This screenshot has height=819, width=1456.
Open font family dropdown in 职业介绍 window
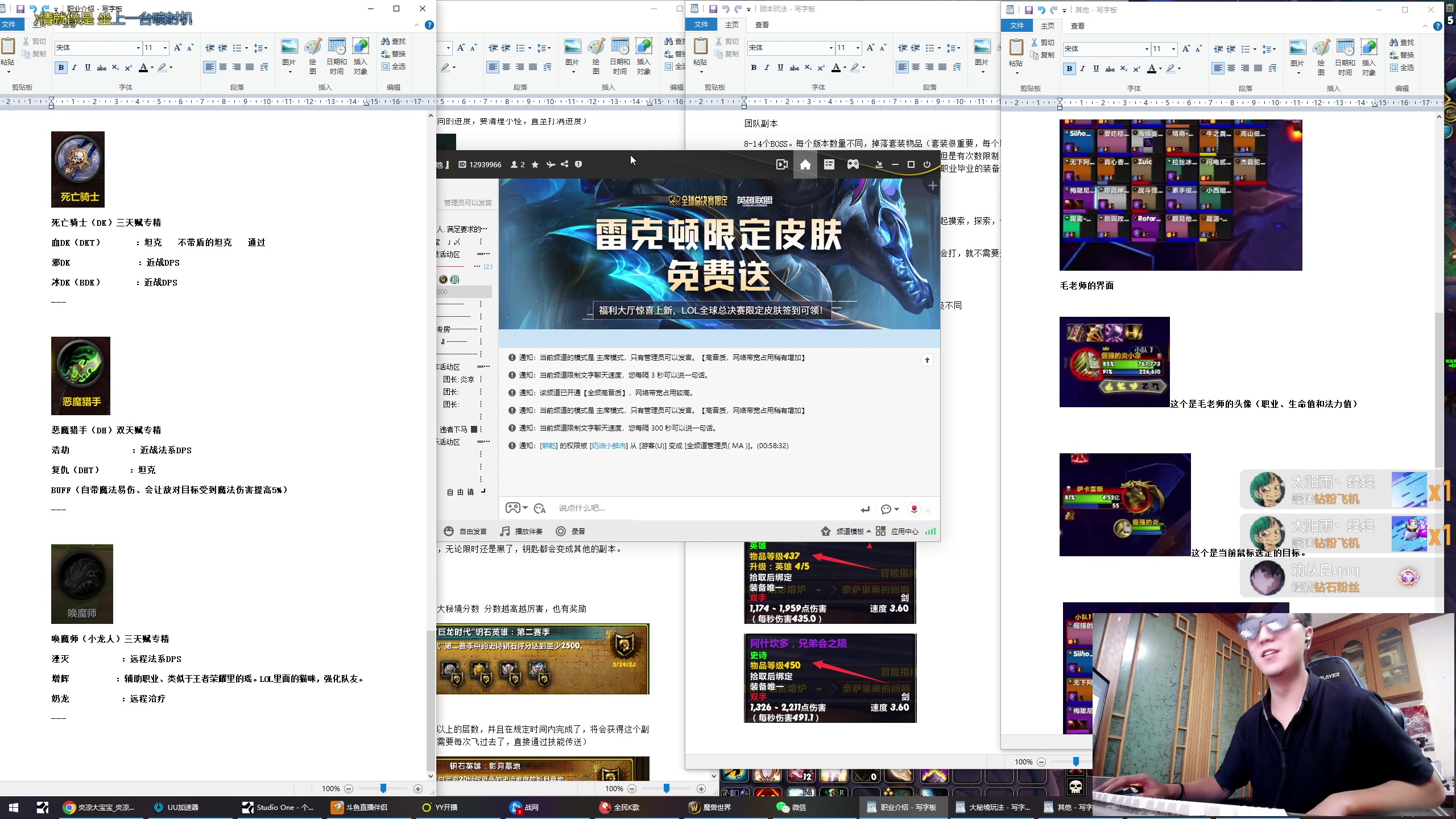(138, 48)
